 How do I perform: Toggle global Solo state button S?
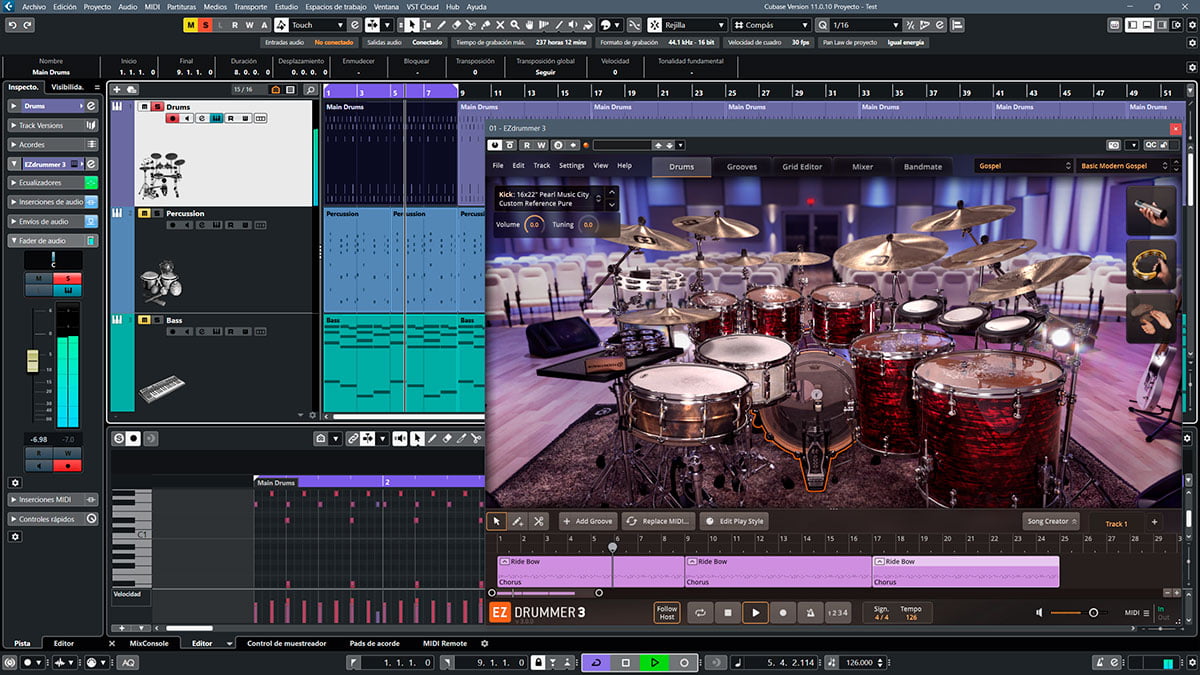pos(206,25)
